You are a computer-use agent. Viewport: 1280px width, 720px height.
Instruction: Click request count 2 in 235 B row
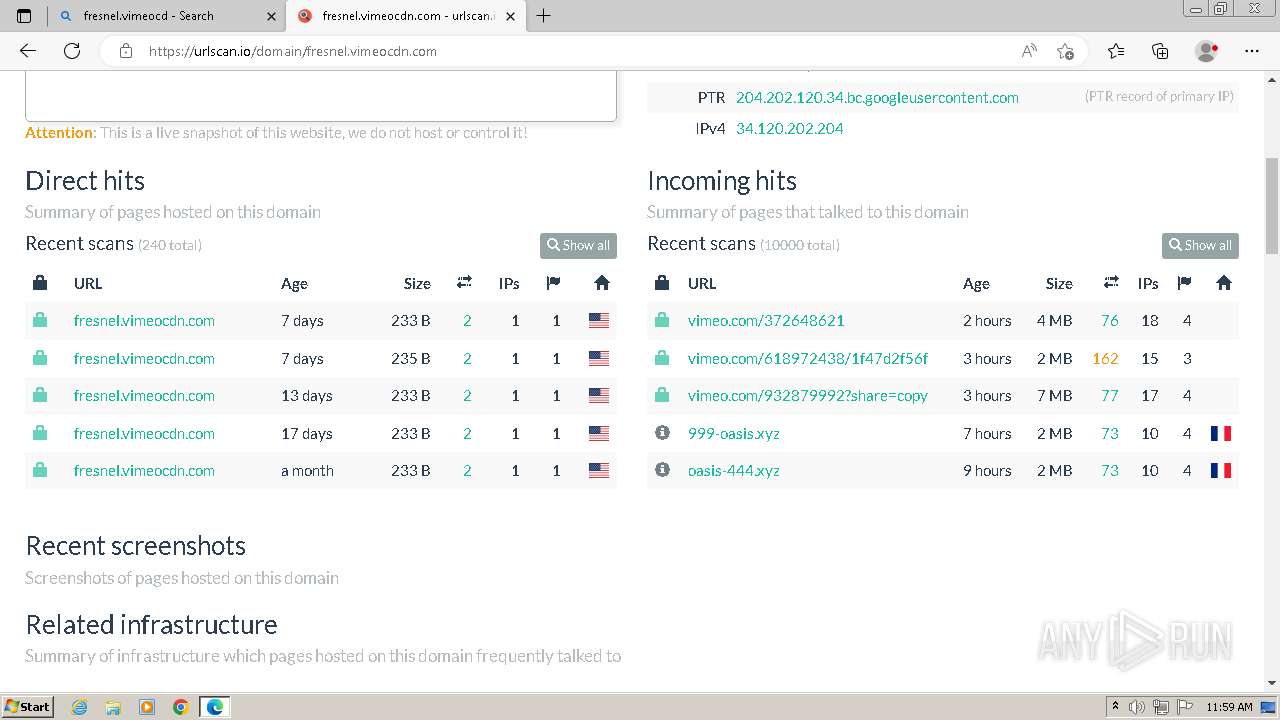coord(467,359)
